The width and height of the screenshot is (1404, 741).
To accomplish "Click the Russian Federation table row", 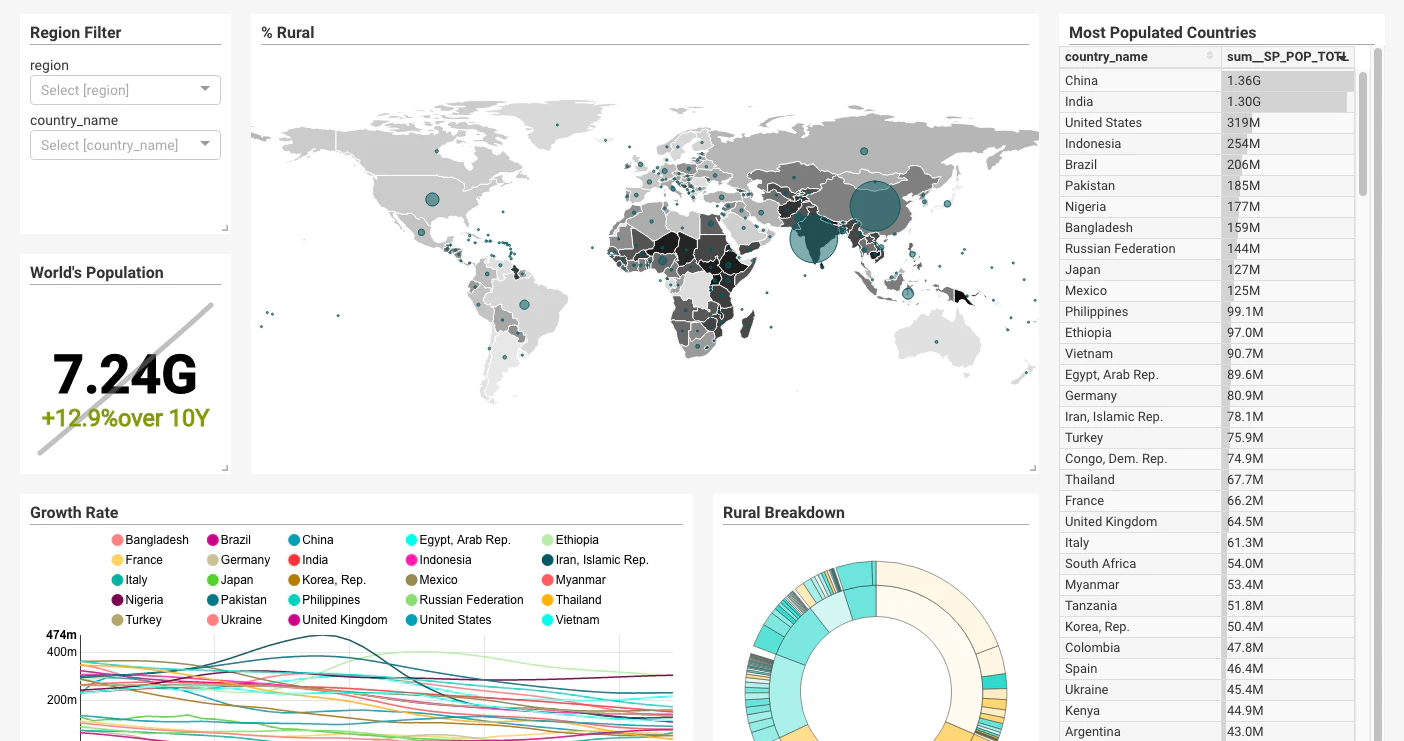I will point(1207,248).
